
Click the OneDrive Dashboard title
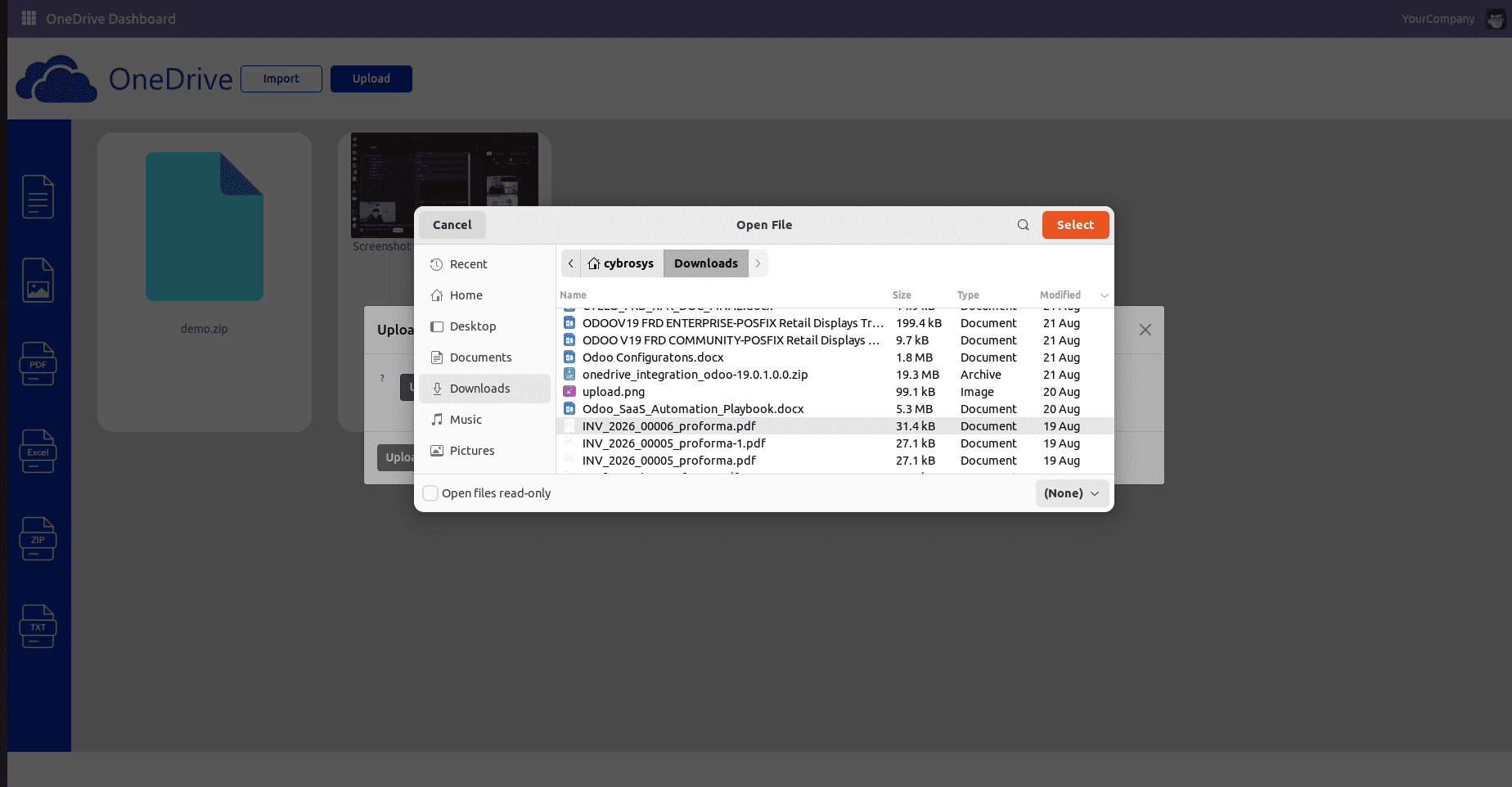click(110, 19)
